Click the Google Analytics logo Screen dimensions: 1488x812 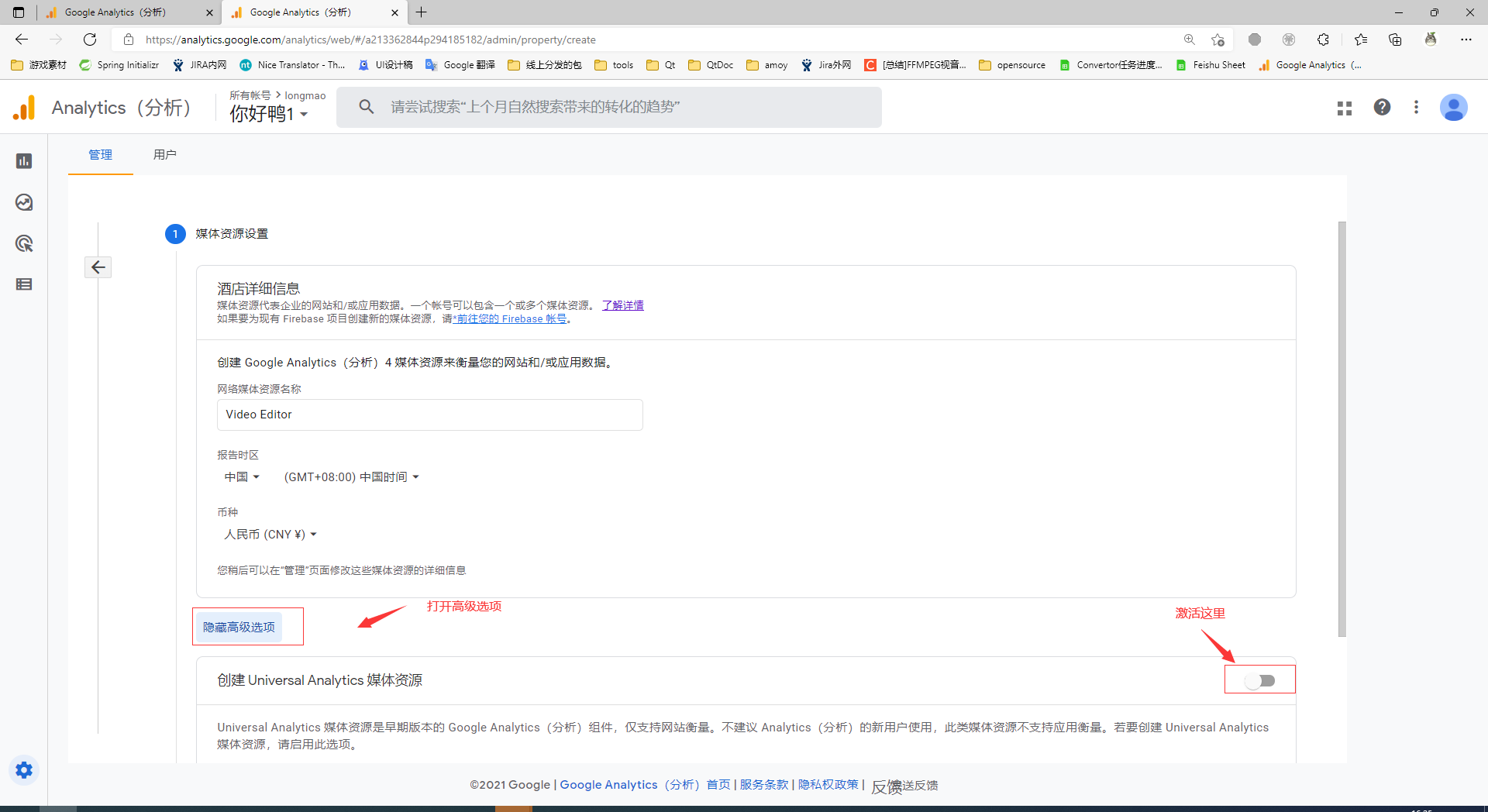[x=24, y=108]
